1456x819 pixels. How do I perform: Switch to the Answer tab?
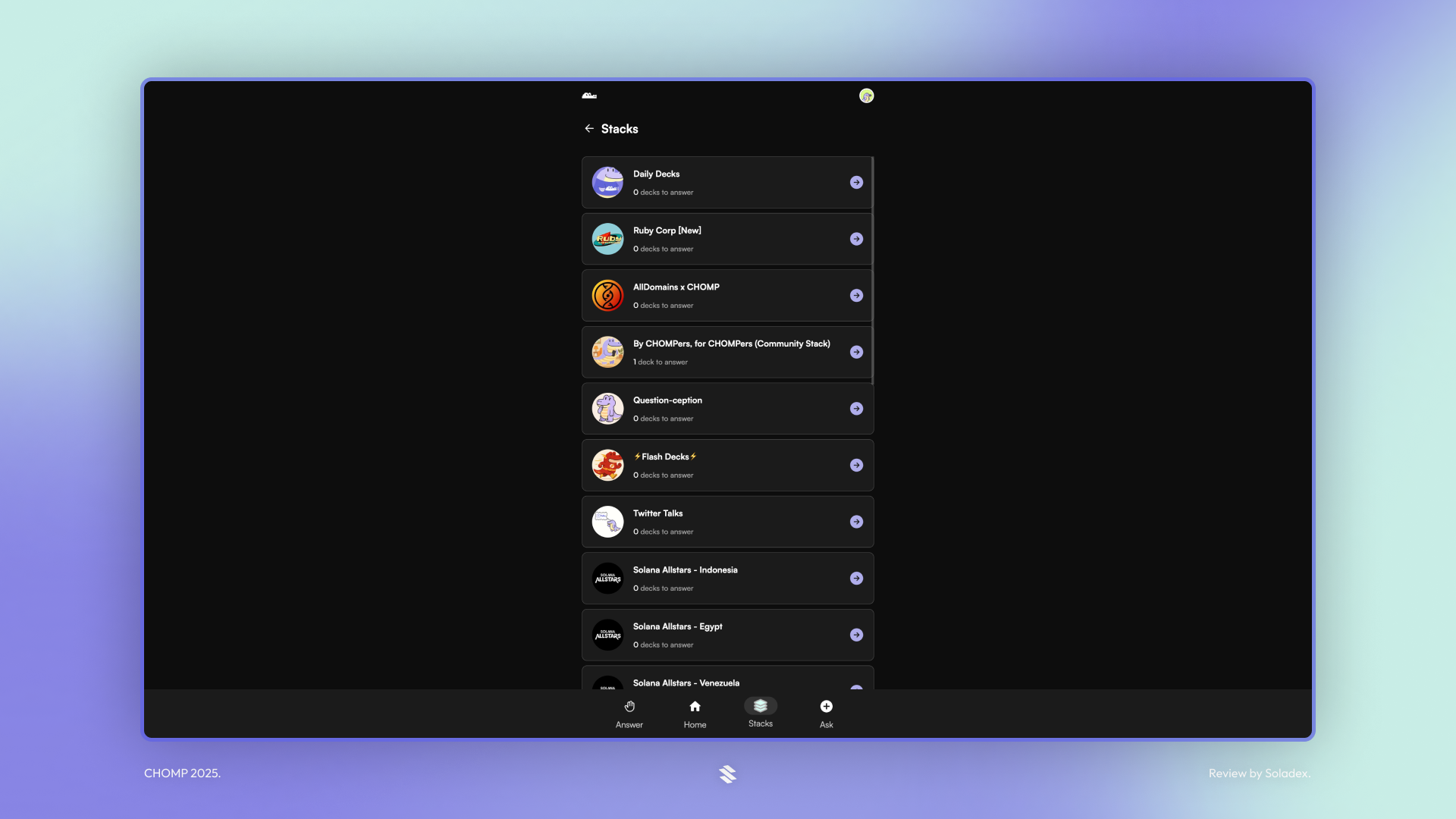(629, 714)
